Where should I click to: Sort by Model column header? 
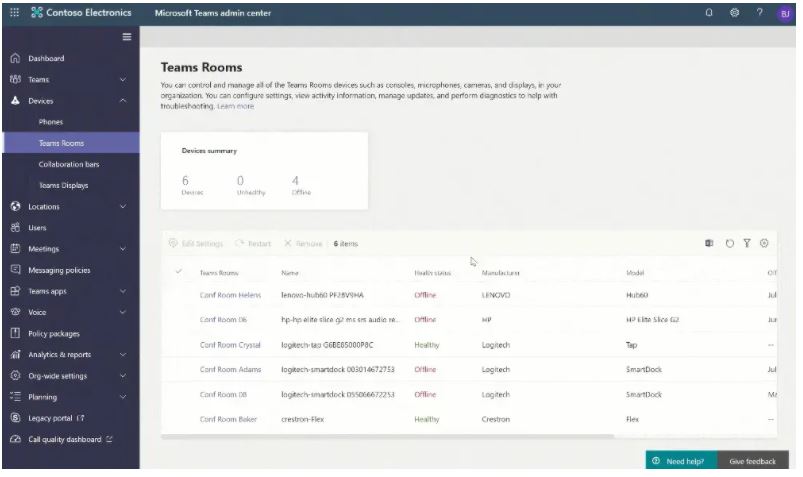click(635, 273)
